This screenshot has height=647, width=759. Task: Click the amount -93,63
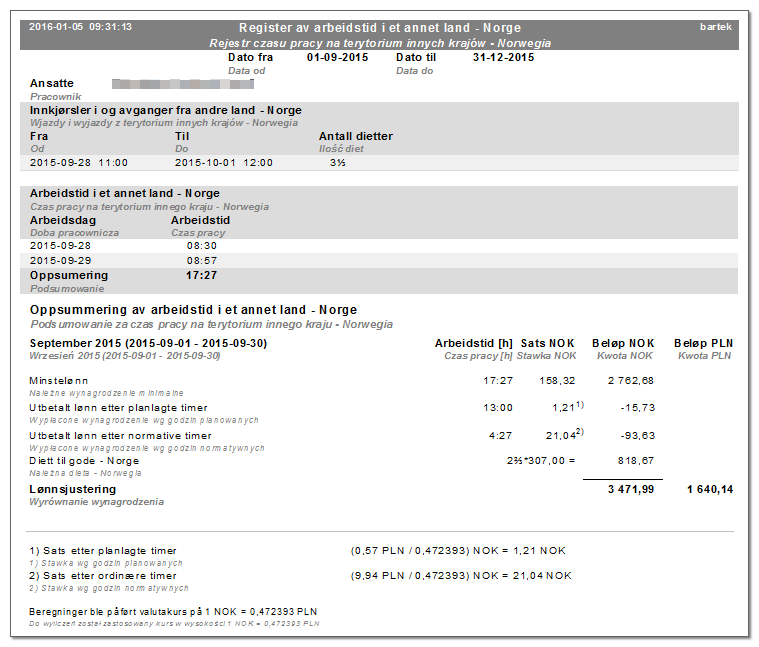(638, 436)
